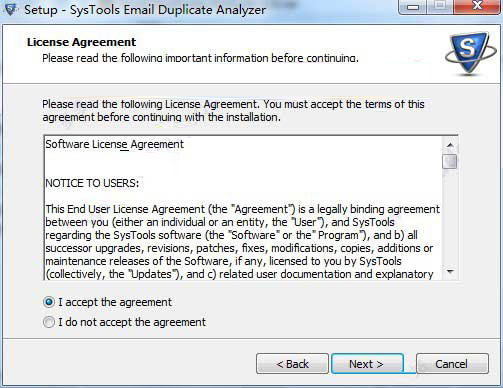Click the window title "Setup - SysTools Email Duplicate Analyzer"
Image resolution: width=503 pixels, height=388 pixels.
145,10
